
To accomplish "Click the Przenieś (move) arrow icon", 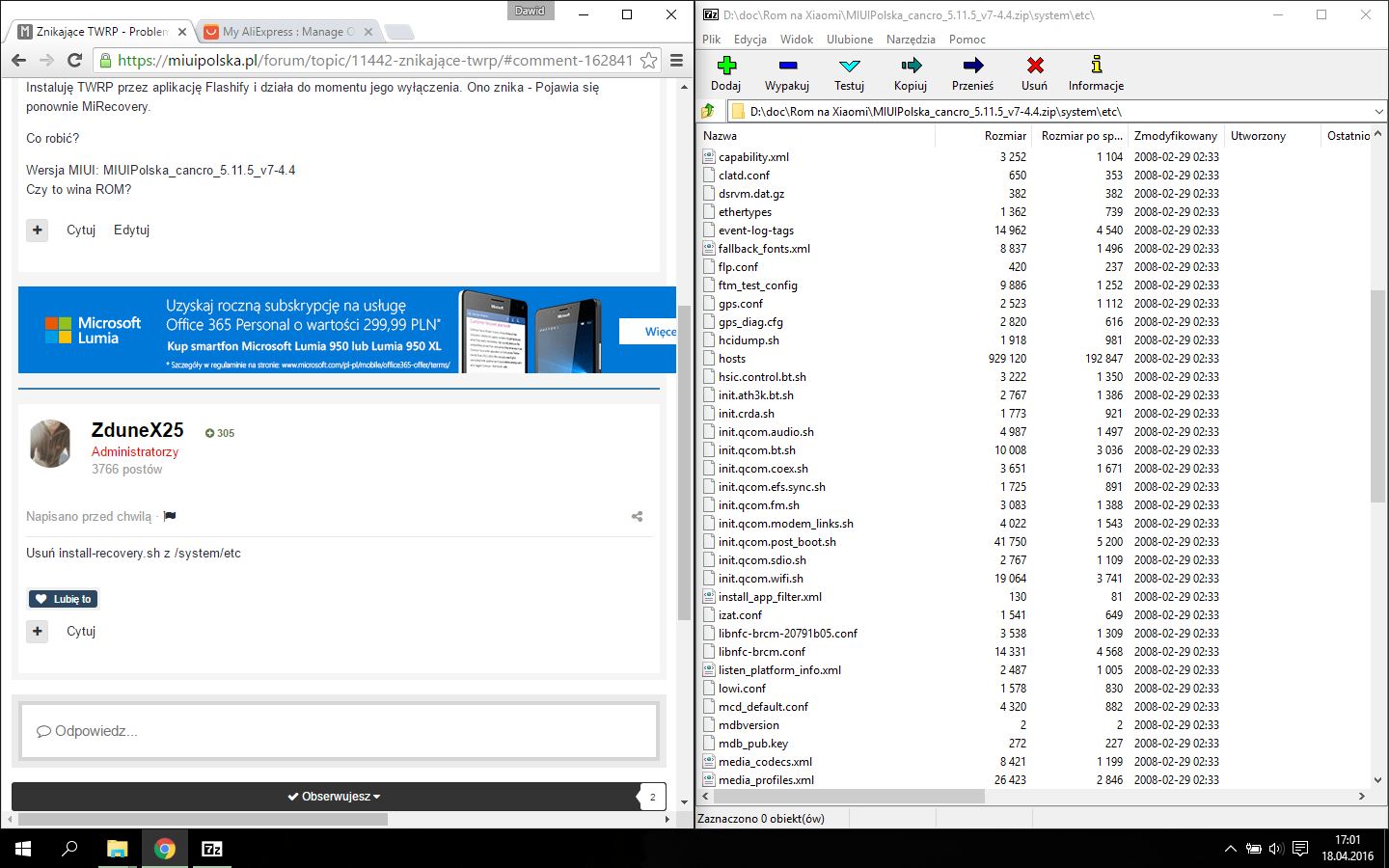I will pyautogui.click(x=972, y=66).
